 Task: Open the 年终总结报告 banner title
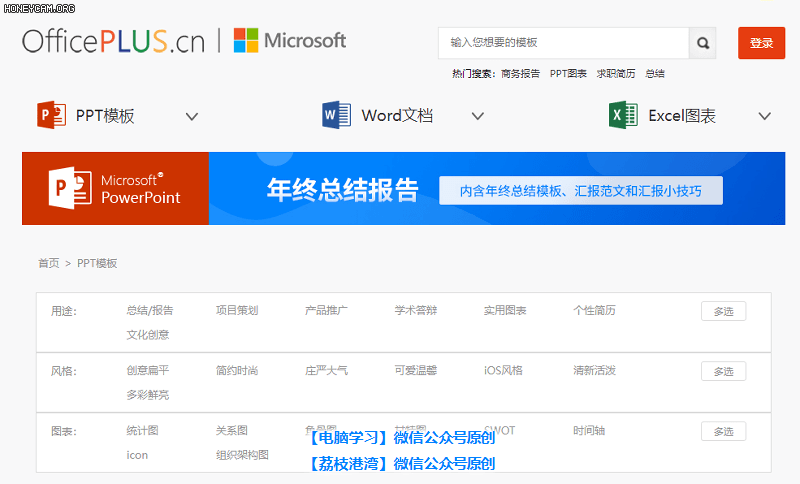[x=343, y=190]
